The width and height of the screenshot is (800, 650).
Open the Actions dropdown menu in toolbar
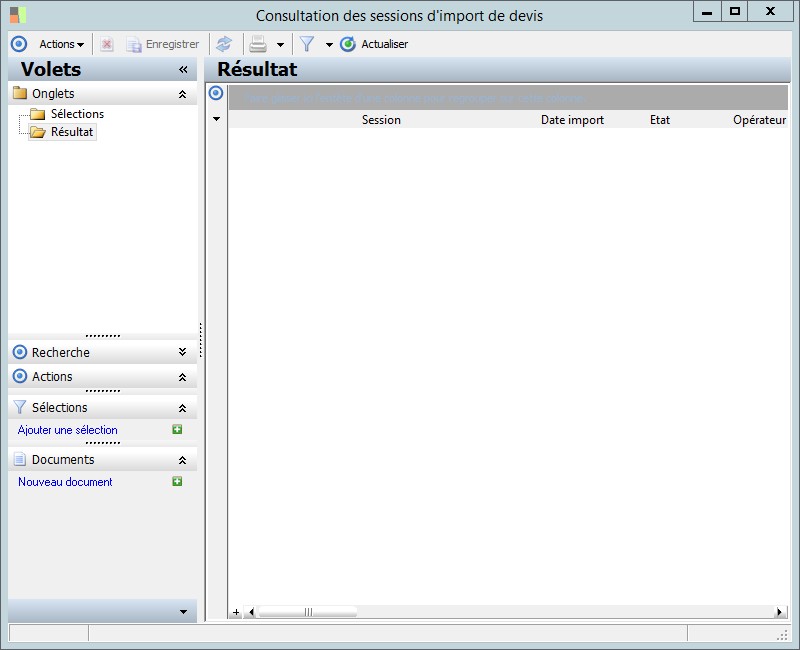pyautogui.click(x=61, y=44)
